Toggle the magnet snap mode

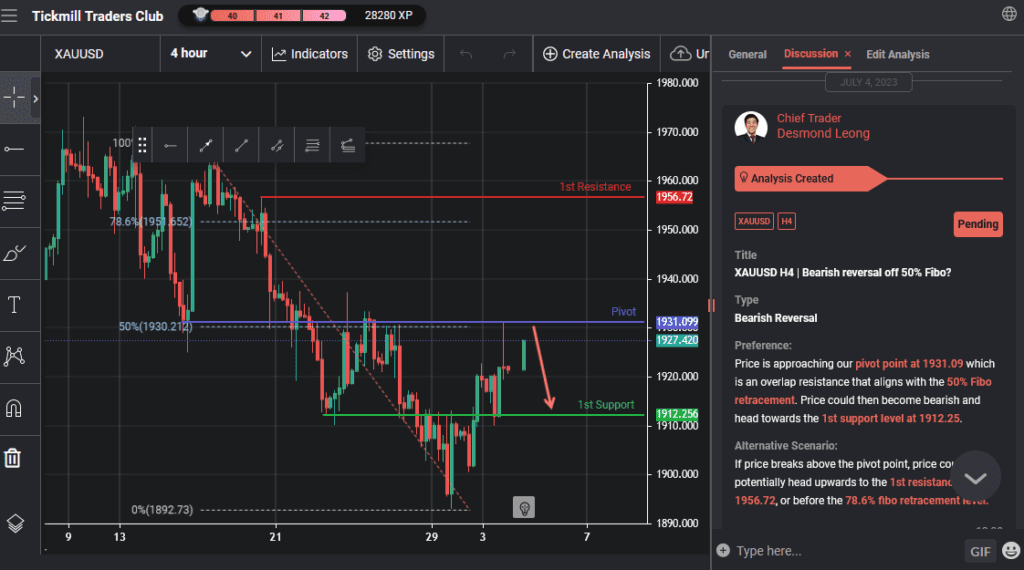coord(14,408)
